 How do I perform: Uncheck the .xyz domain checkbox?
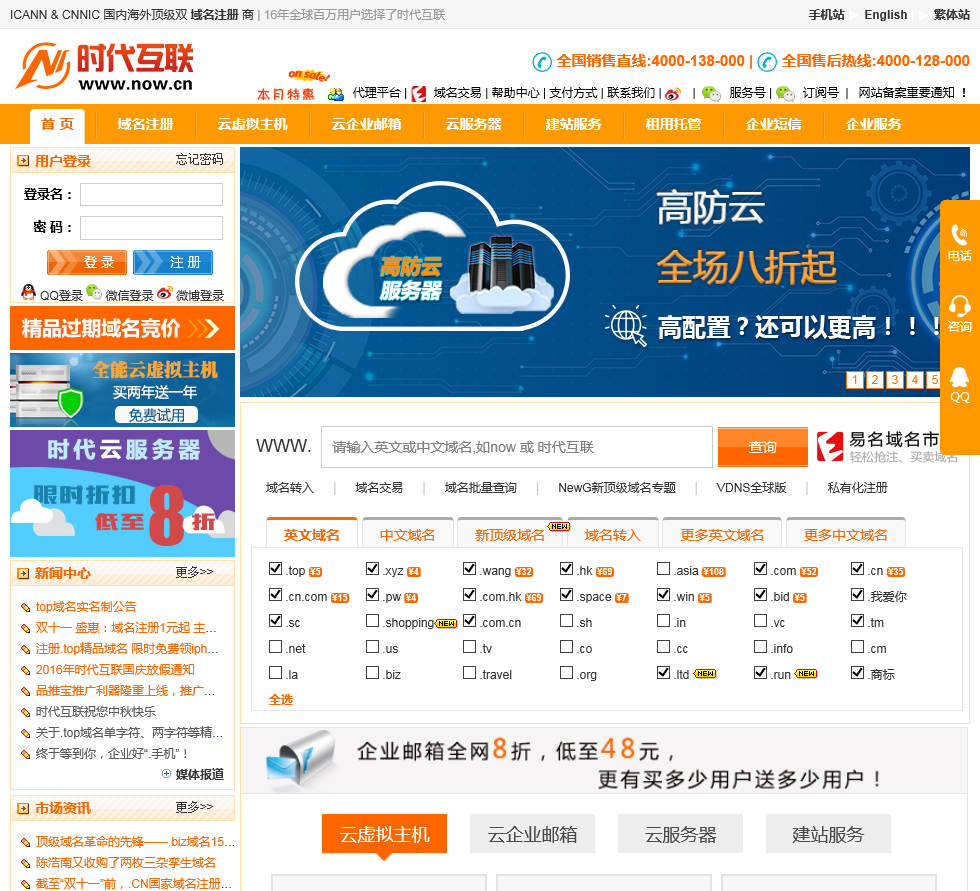point(372,568)
